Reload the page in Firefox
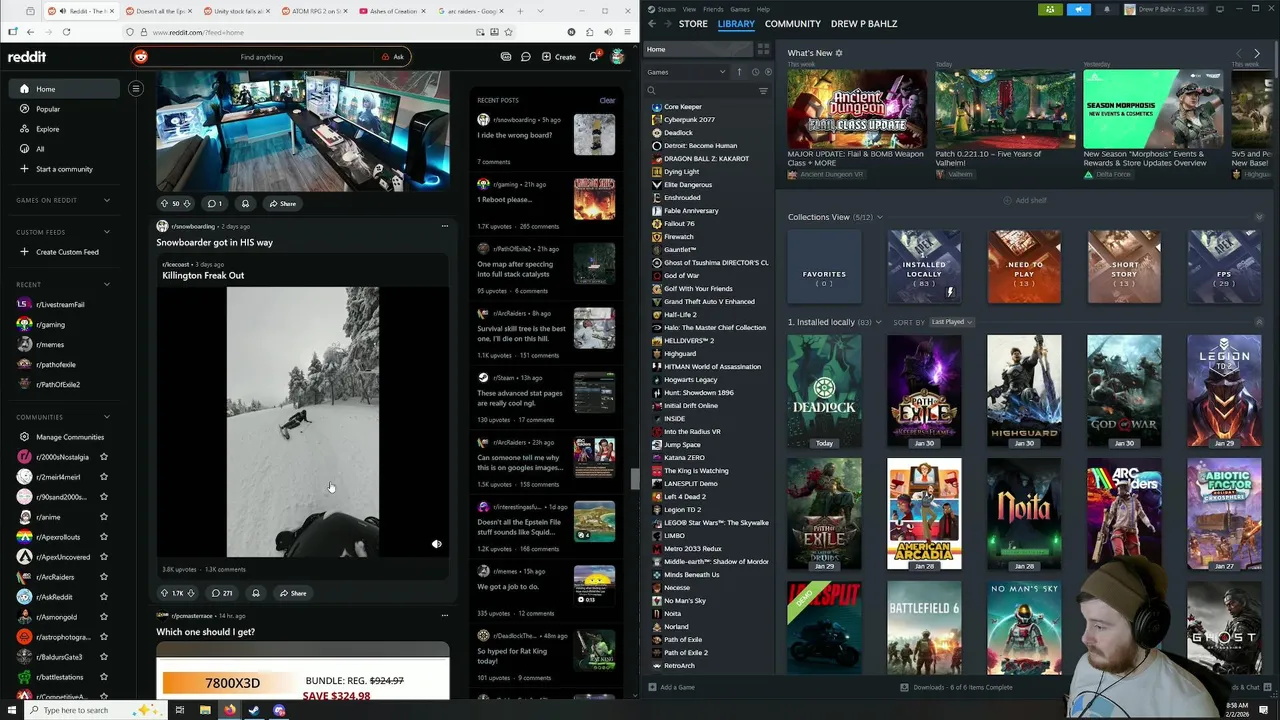 66,32
